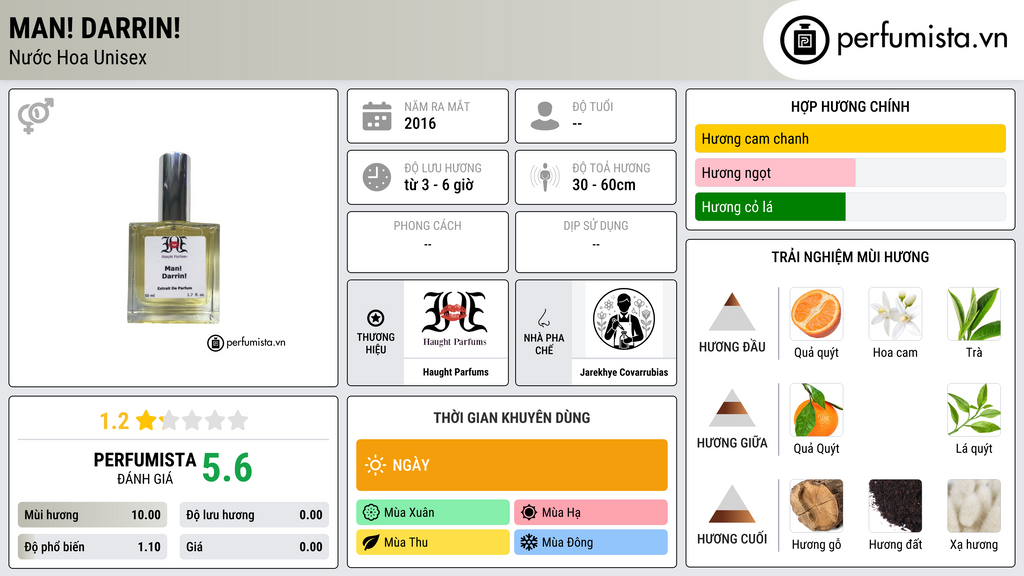Select the Quả quýt top note image
Image resolution: width=1024 pixels, height=576 pixels.
click(816, 313)
